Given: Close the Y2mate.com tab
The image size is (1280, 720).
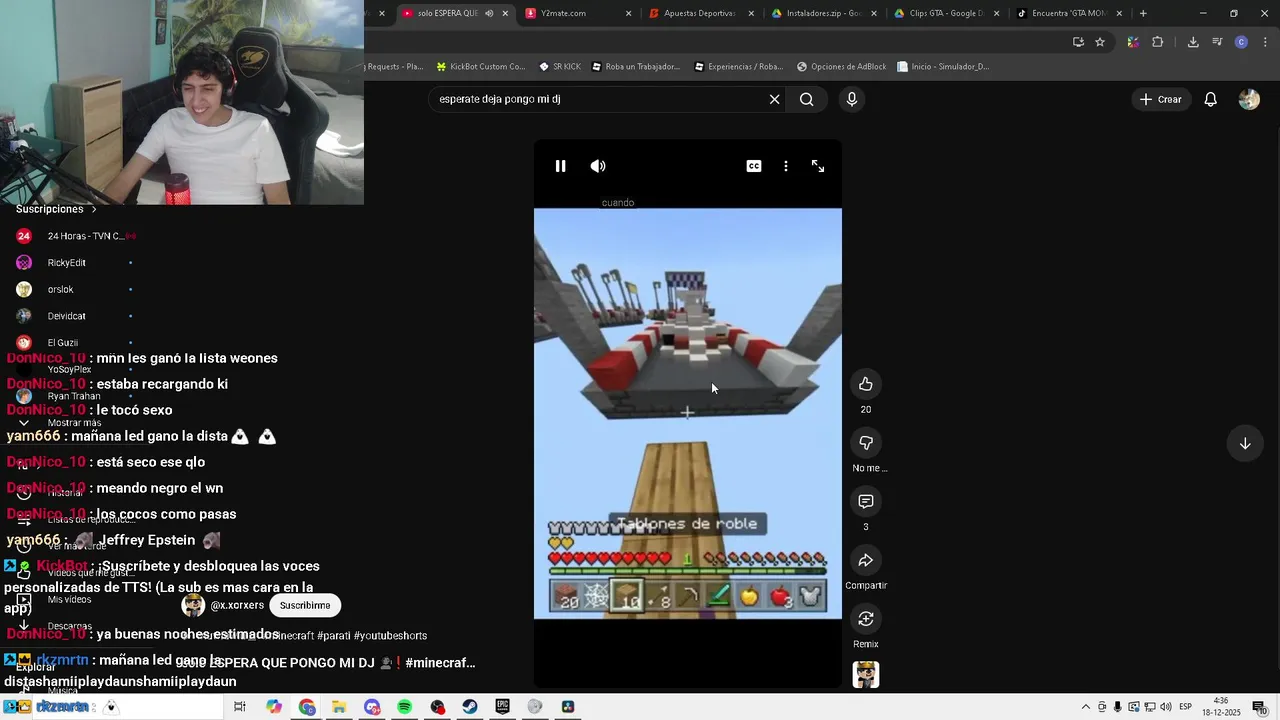Looking at the screenshot, I should pyautogui.click(x=628, y=13).
